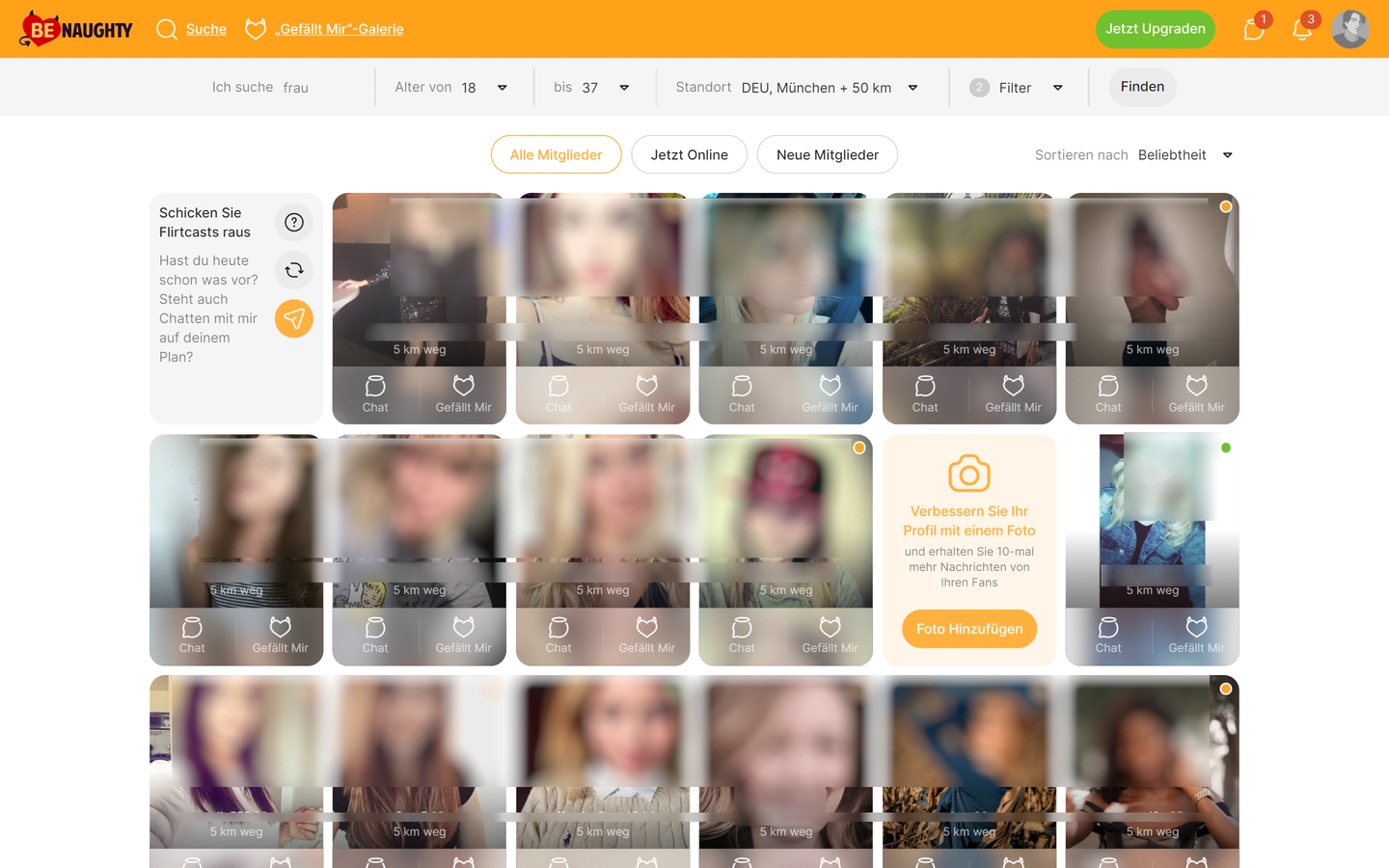Switch to Jetzt Online tab
1389x868 pixels.
pos(689,155)
